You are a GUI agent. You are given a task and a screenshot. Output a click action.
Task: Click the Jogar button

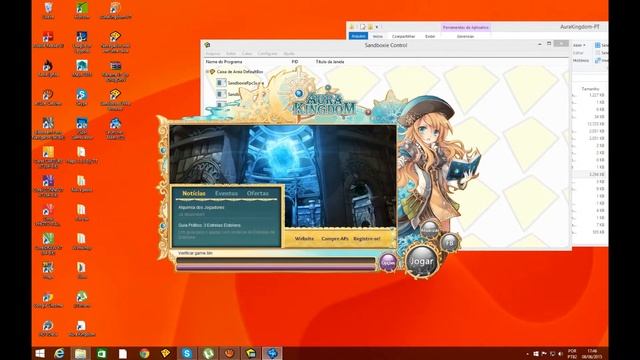click(x=421, y=261)
